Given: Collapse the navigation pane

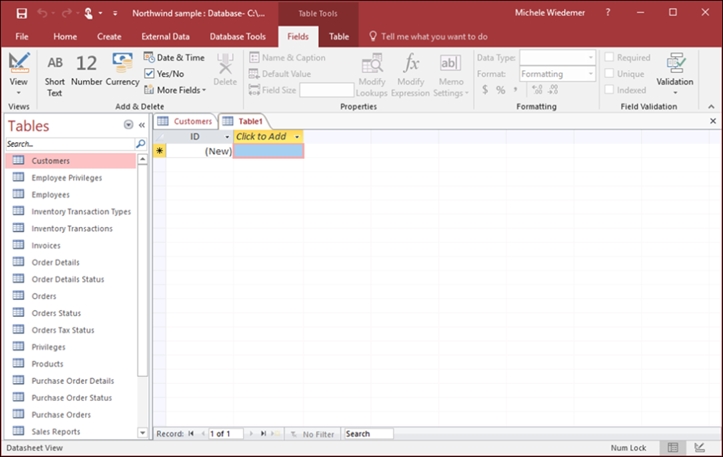Looking at the screenshot, I should coord(142,125).
